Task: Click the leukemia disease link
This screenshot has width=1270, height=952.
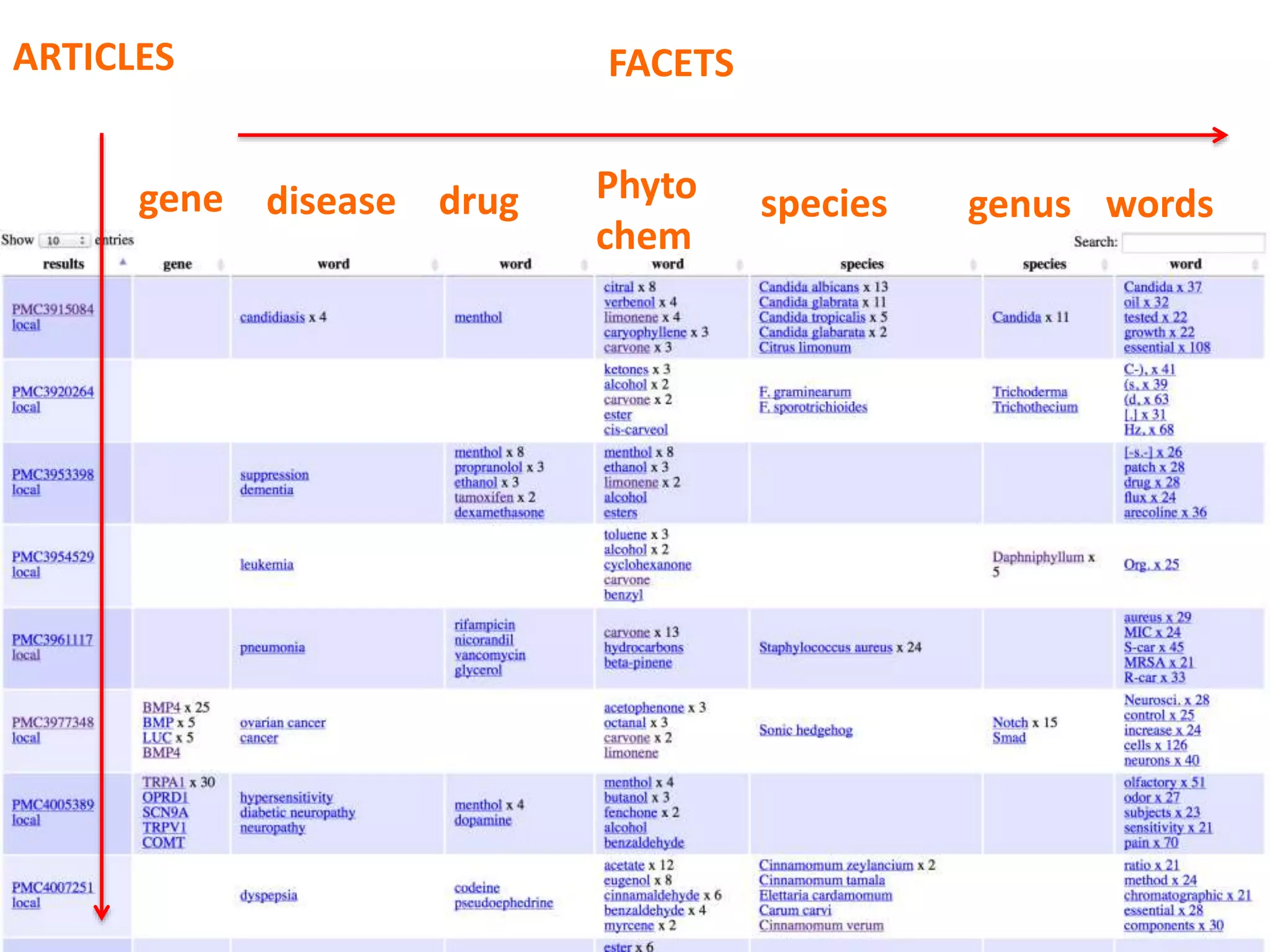Action: [x=267, y=565]
